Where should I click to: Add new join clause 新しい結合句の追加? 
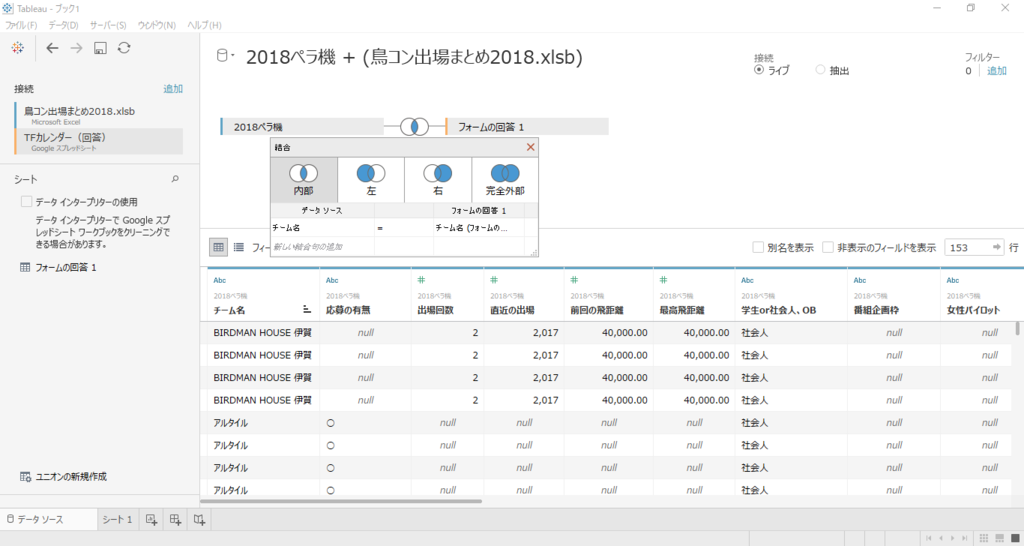pos(322,246)
